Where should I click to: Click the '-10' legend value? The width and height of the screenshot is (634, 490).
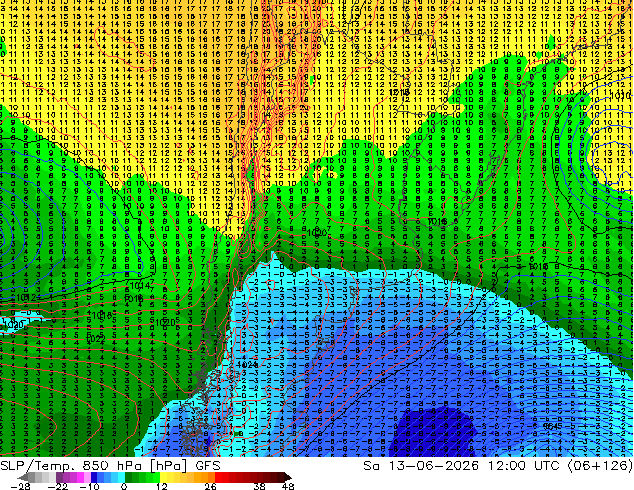(x=89, y=486)
